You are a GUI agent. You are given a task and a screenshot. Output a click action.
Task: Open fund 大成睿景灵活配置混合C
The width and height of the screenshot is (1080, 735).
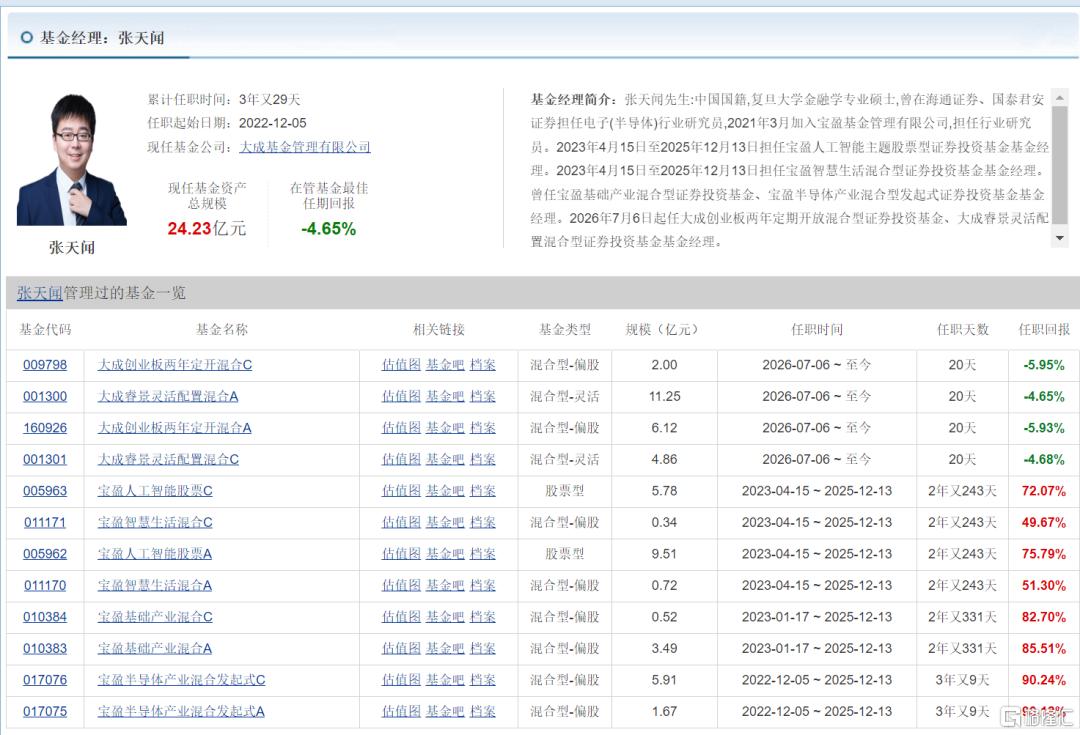coord(168,459)
